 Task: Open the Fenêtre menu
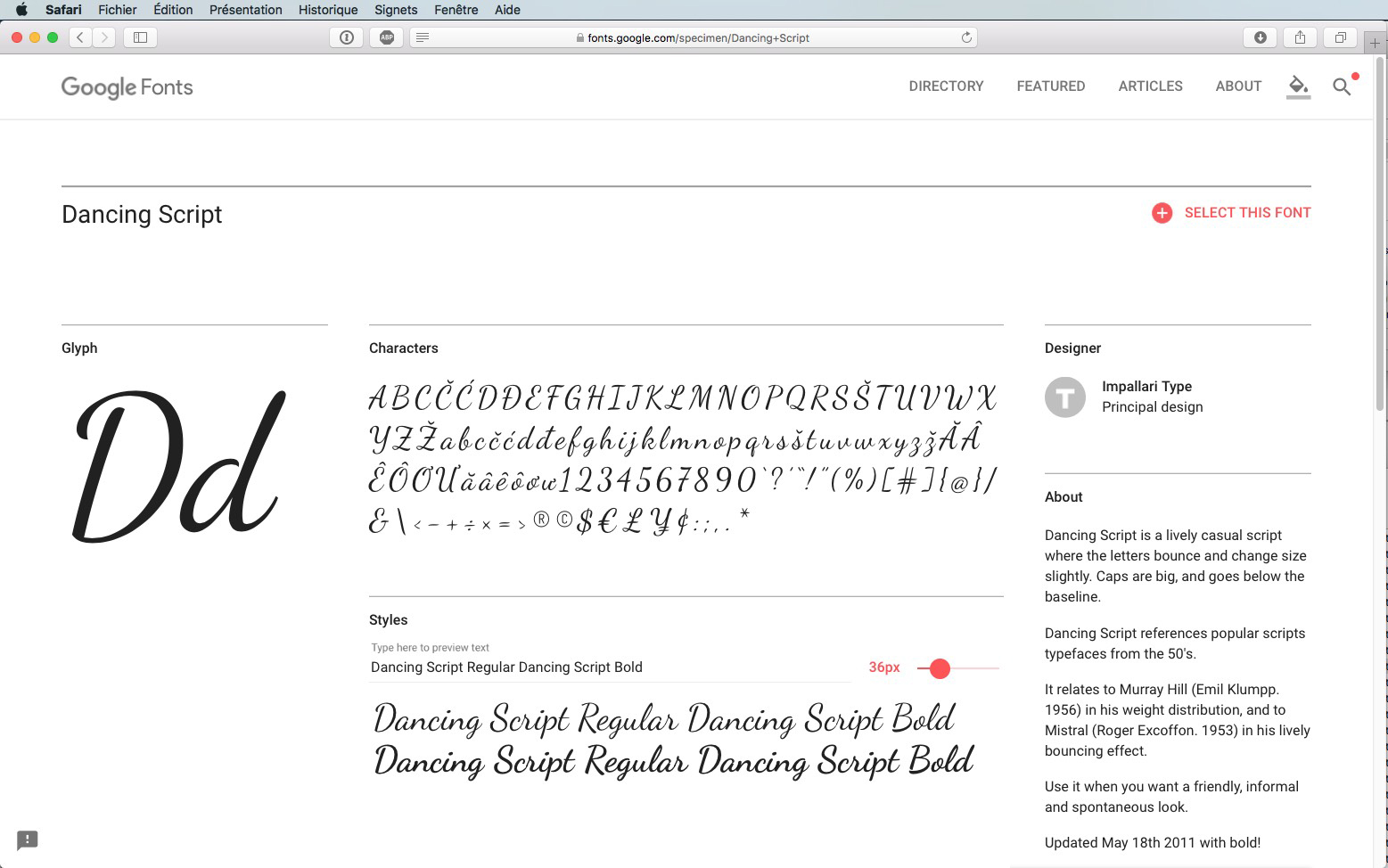tap(456, 10)
